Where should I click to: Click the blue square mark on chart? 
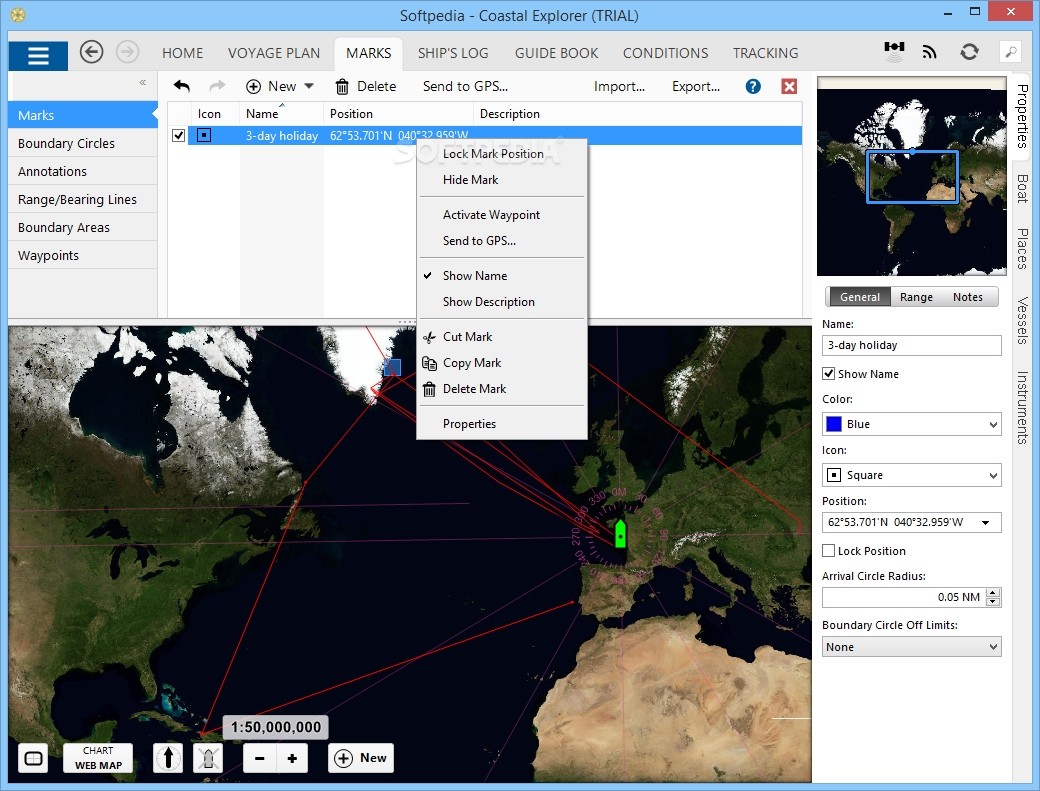(392, 367)
